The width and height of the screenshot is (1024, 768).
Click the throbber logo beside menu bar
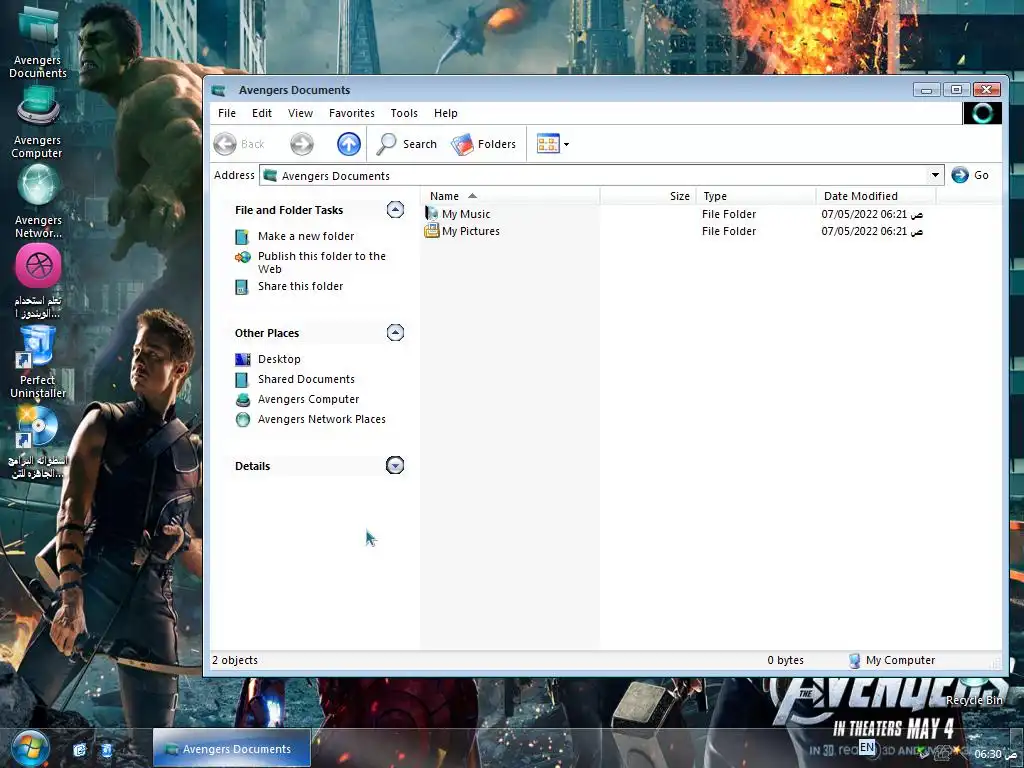(982, 113)
